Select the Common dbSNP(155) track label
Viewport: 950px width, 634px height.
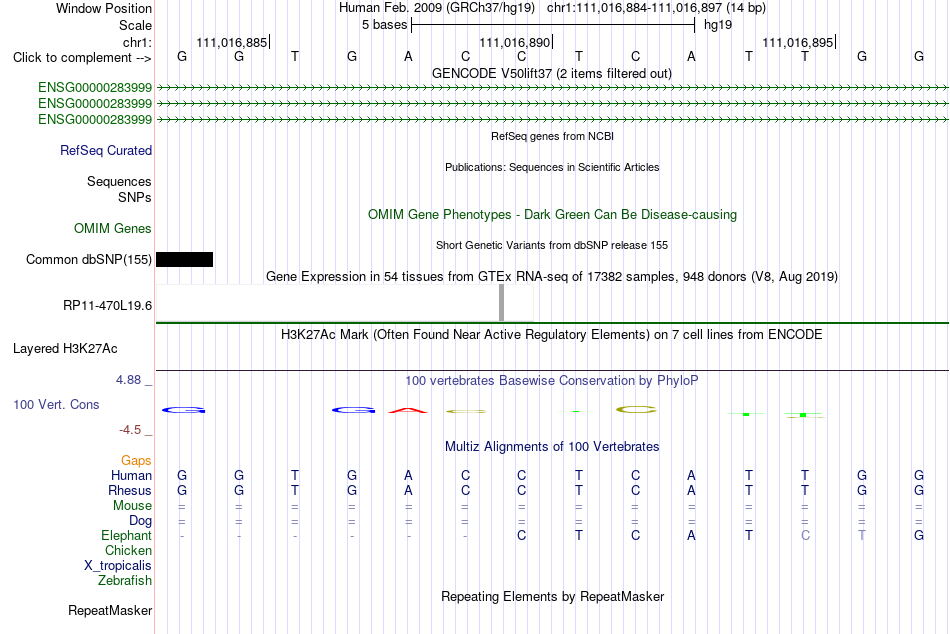tap(89, 259)
